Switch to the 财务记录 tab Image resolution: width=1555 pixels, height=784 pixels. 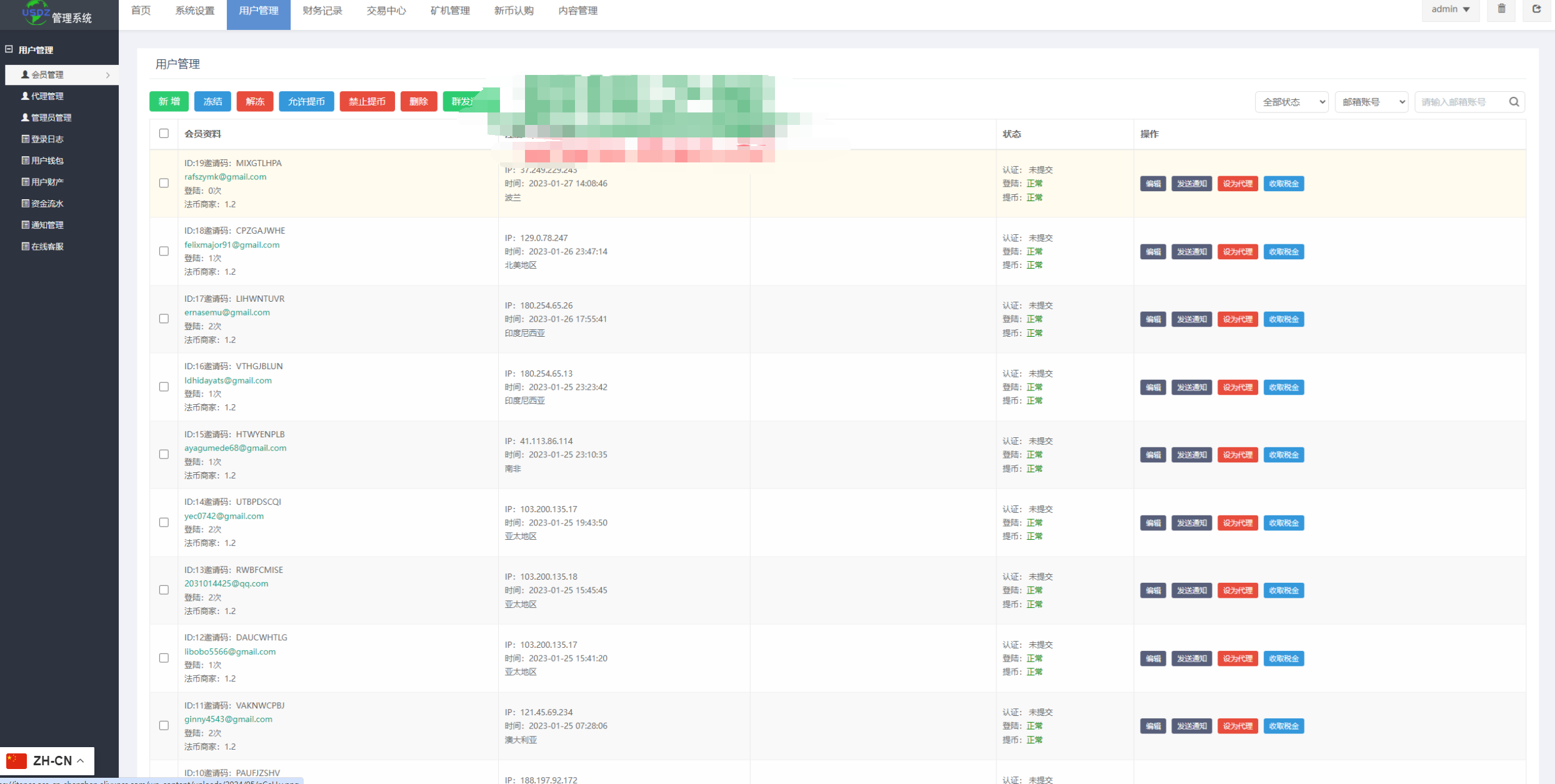coord(322,11)
